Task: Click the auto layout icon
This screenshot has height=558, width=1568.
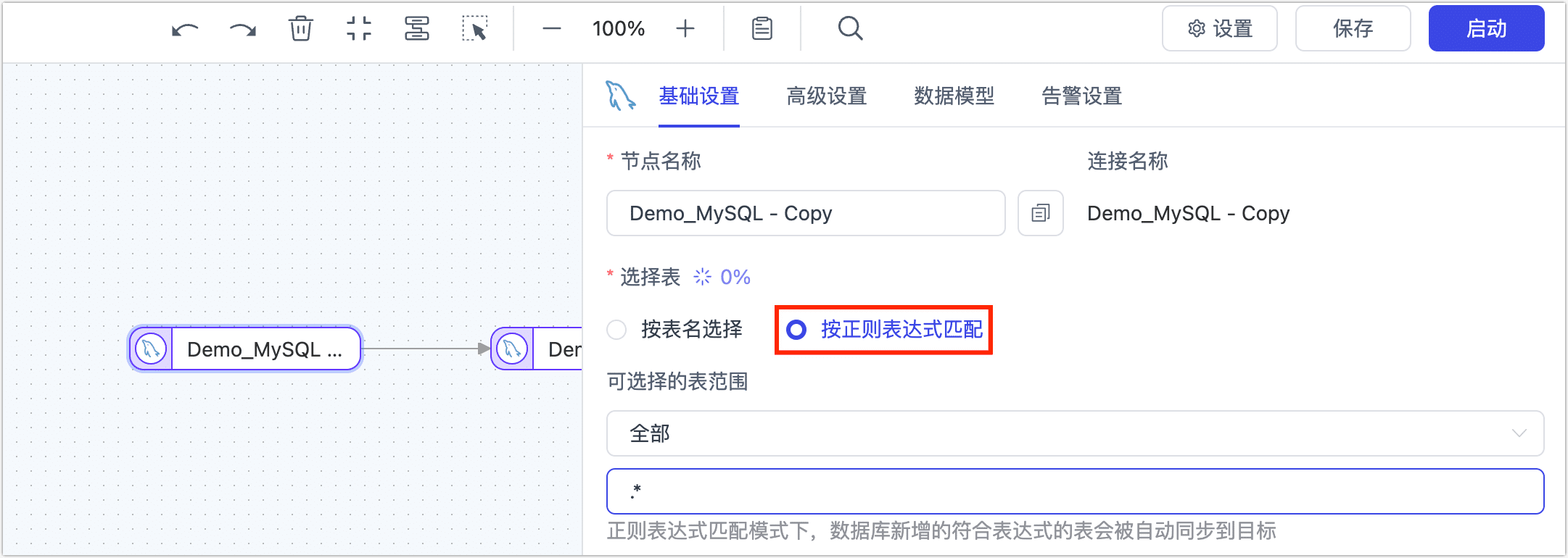Action: [416, 28]
